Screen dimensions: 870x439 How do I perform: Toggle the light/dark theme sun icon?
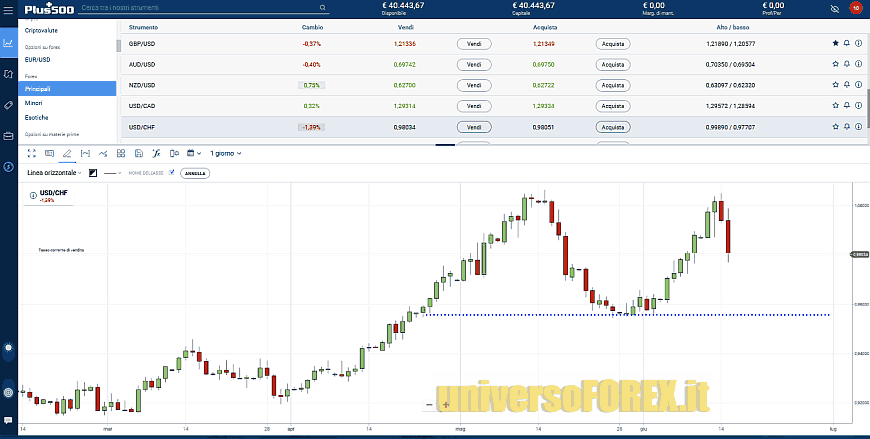pos(8,349)
